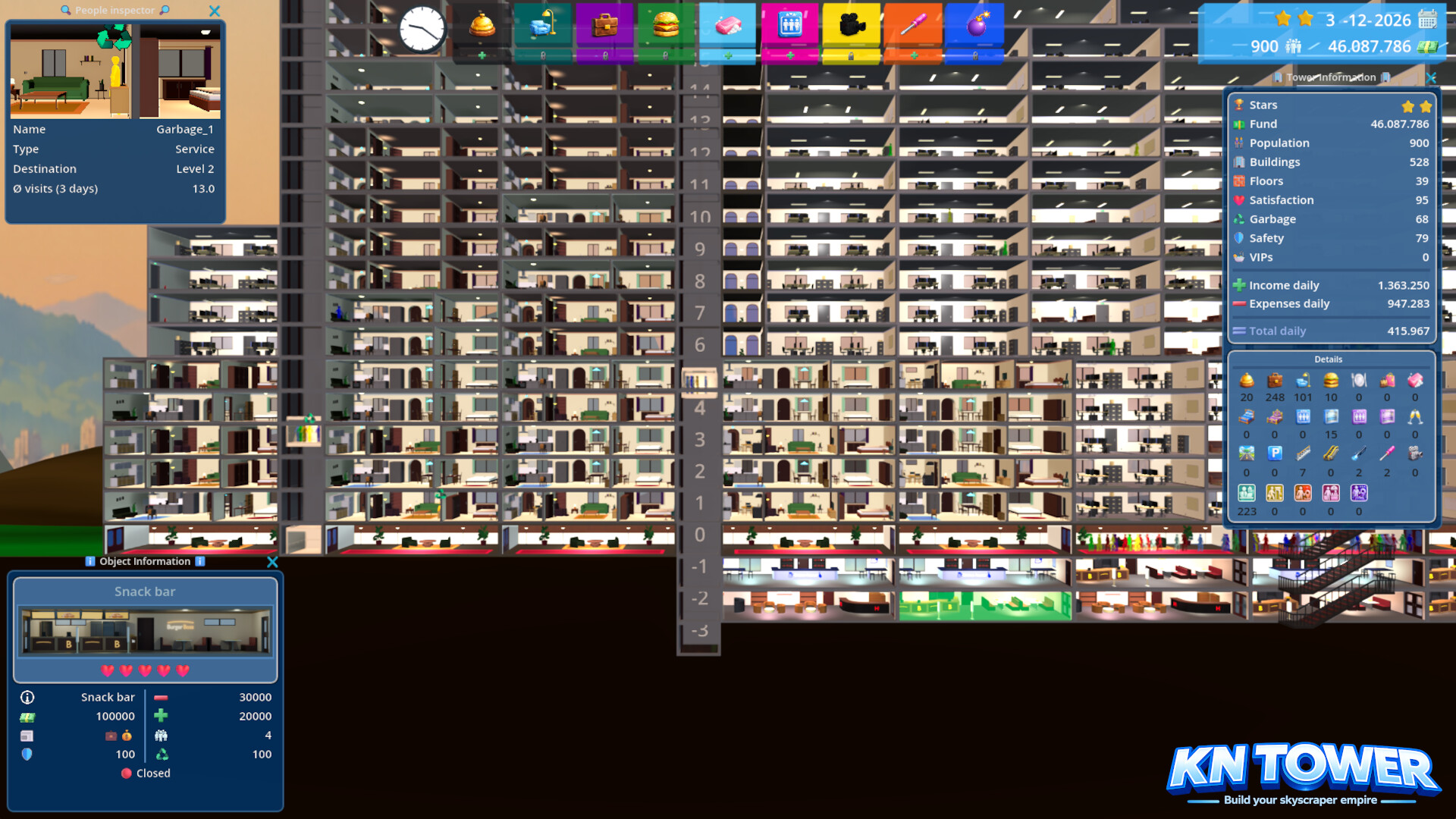The image size is (1456, 819).
Task: Close the Tower Information panel
Action: (x=1431, y=77)
